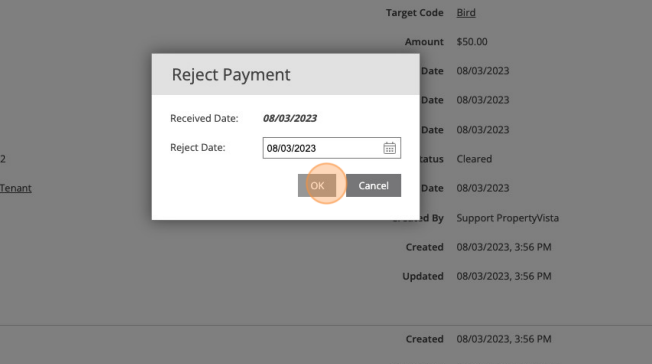
Task: Click the Target Code label
Action: (415, 13)
